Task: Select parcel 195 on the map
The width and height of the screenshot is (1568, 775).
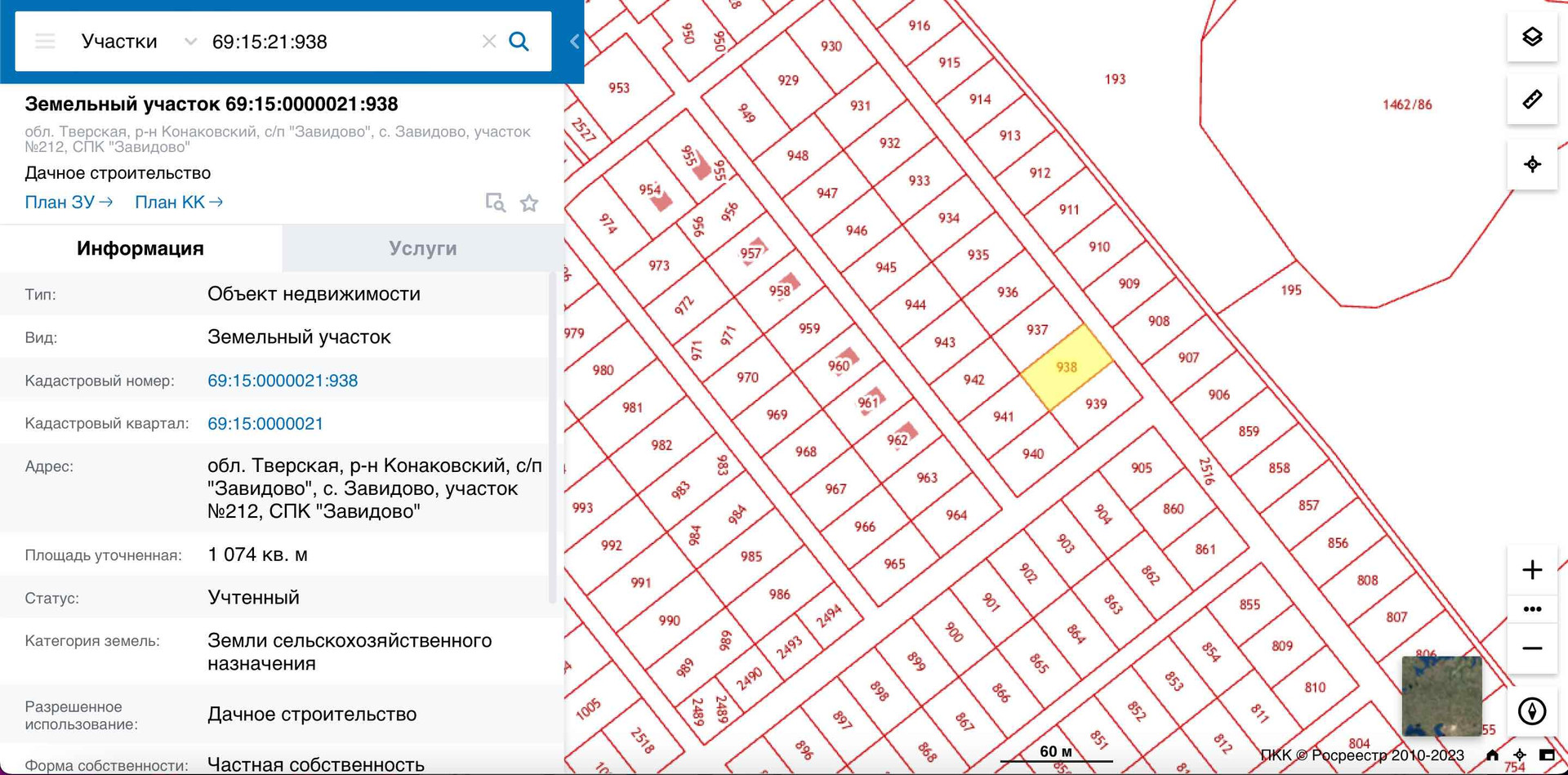Action: tap(1291, 290)
